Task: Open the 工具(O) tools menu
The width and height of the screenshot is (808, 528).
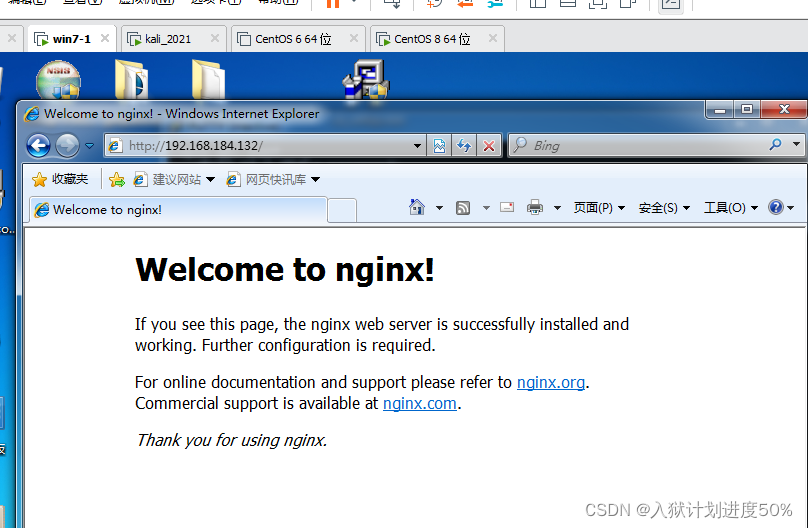Action: (731, 208)
